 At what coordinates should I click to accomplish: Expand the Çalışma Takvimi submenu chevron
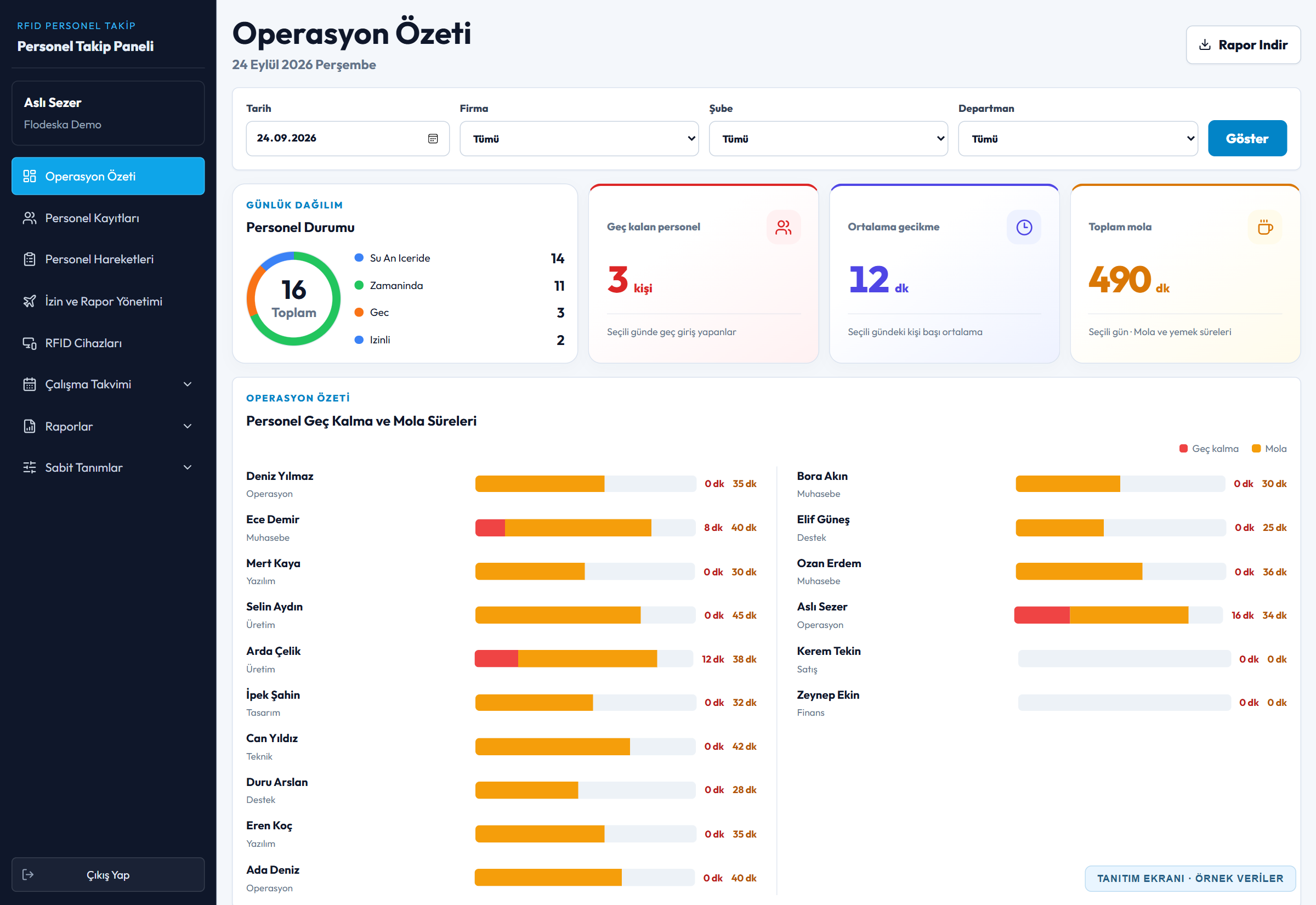click(188, 384)
